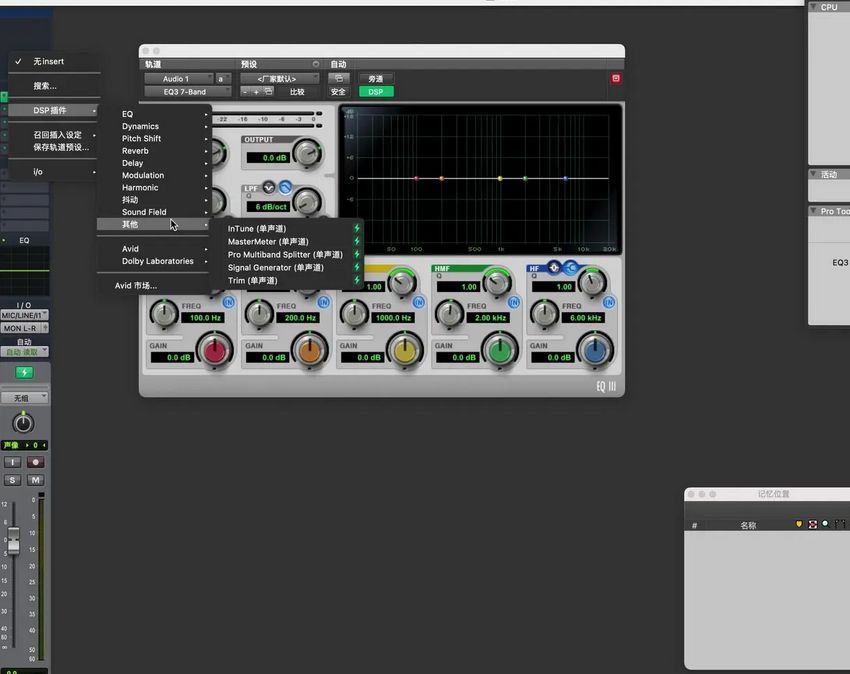Screen dimensions: 850x674
Task: Click the red target button in plugin header
Action: (x=616, y=79)
